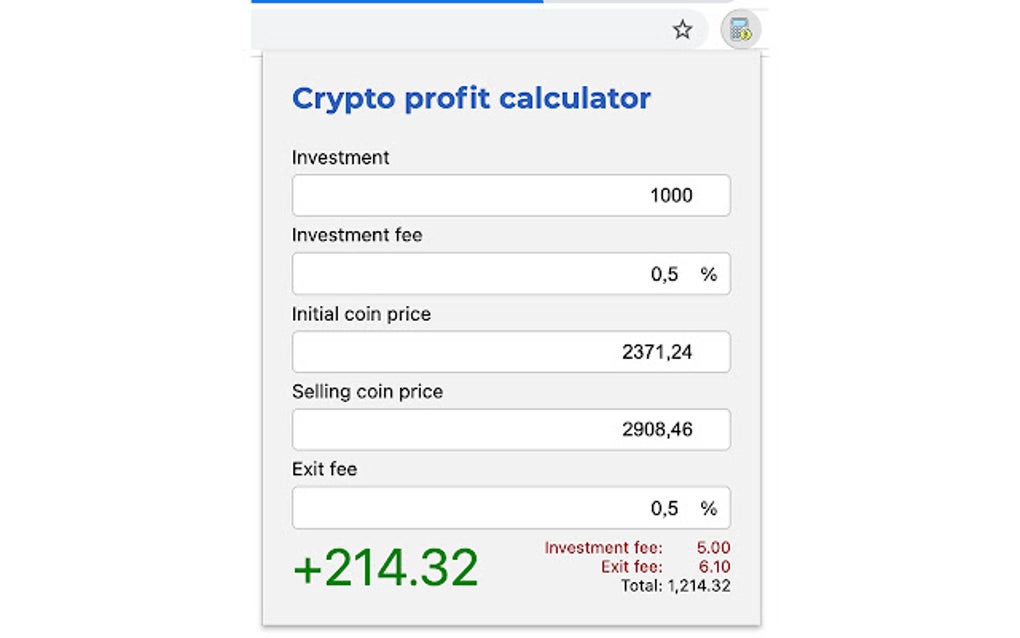Click the bookmark star icon
Image resolution: width=1020 pixels, height=638 pixels.
click(x=682, y=29)
